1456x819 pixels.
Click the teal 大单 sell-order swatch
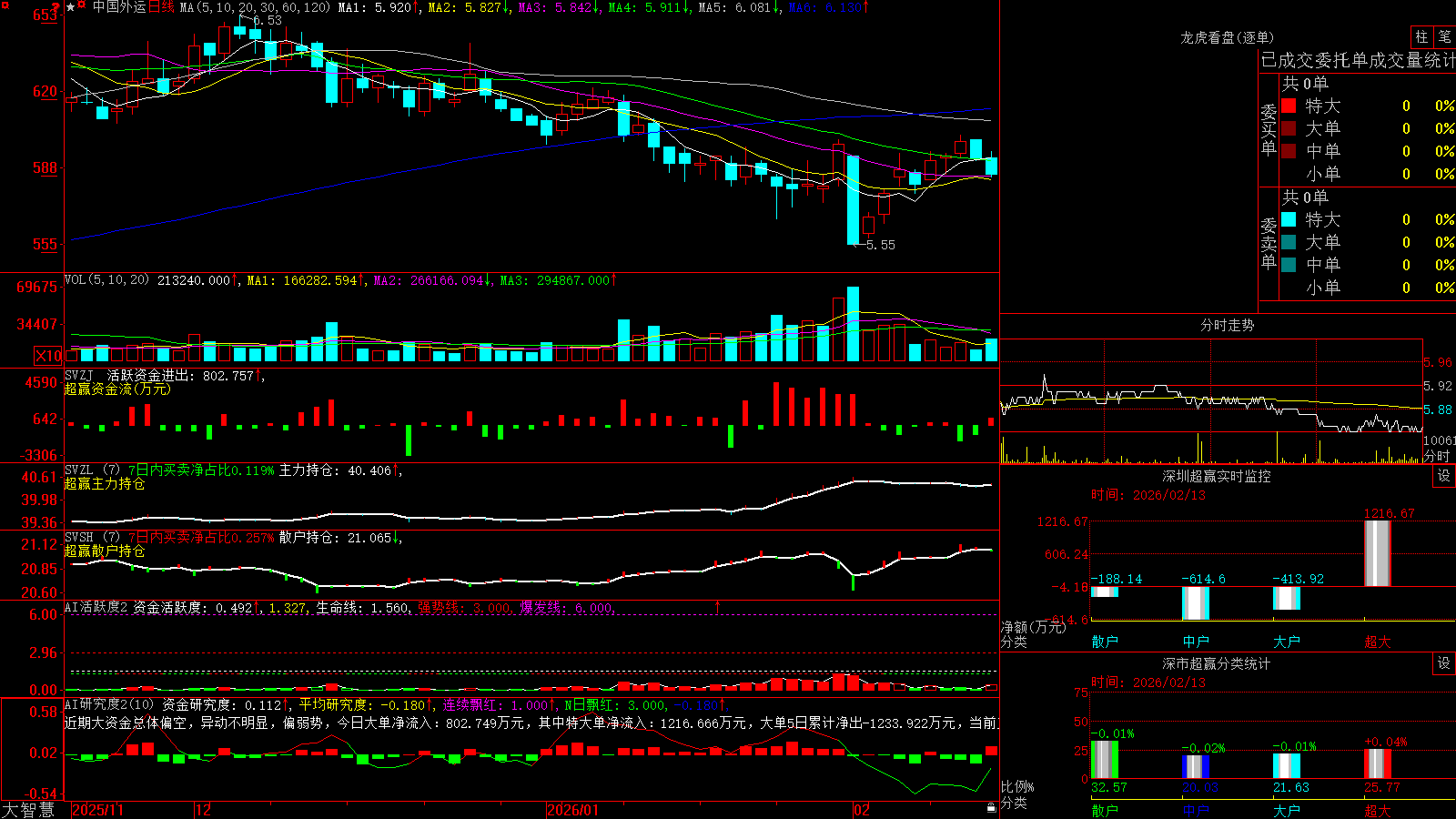pos(1289,242)
